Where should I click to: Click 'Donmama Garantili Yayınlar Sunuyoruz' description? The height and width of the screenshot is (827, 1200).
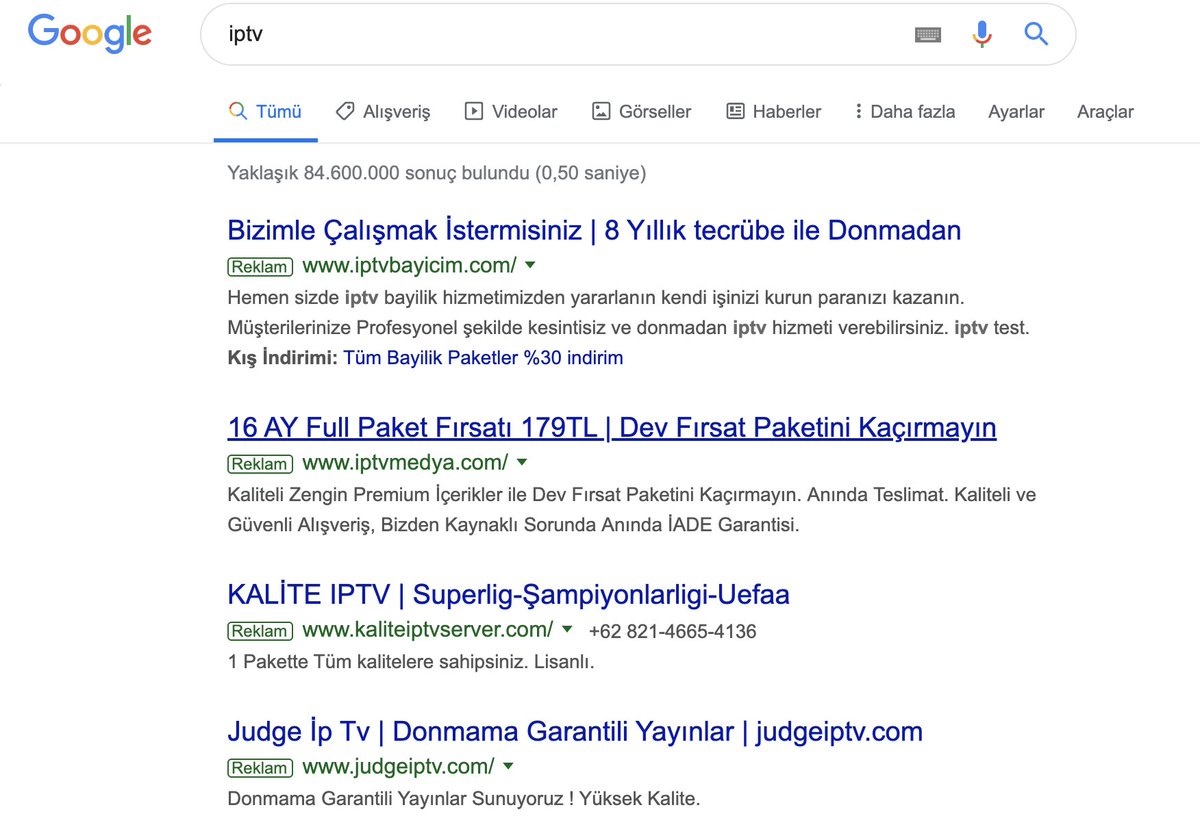[x=465, y=798]
